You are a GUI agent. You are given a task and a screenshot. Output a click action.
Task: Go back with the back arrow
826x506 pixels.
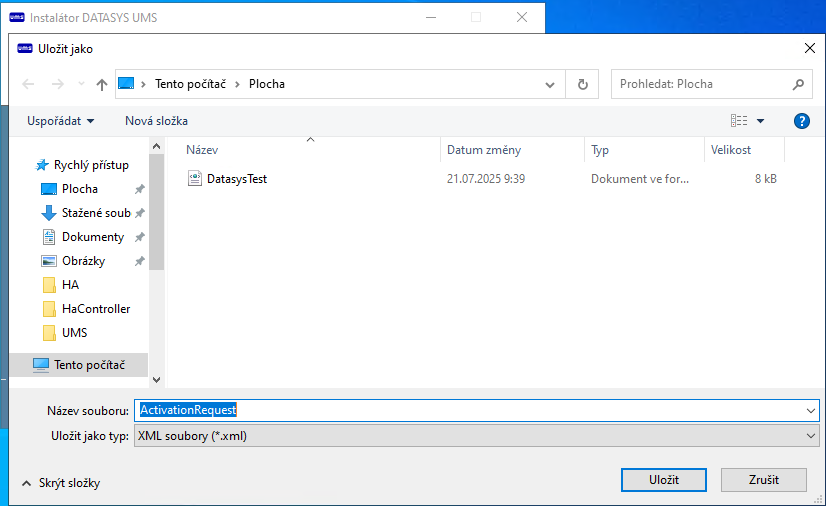28,84
